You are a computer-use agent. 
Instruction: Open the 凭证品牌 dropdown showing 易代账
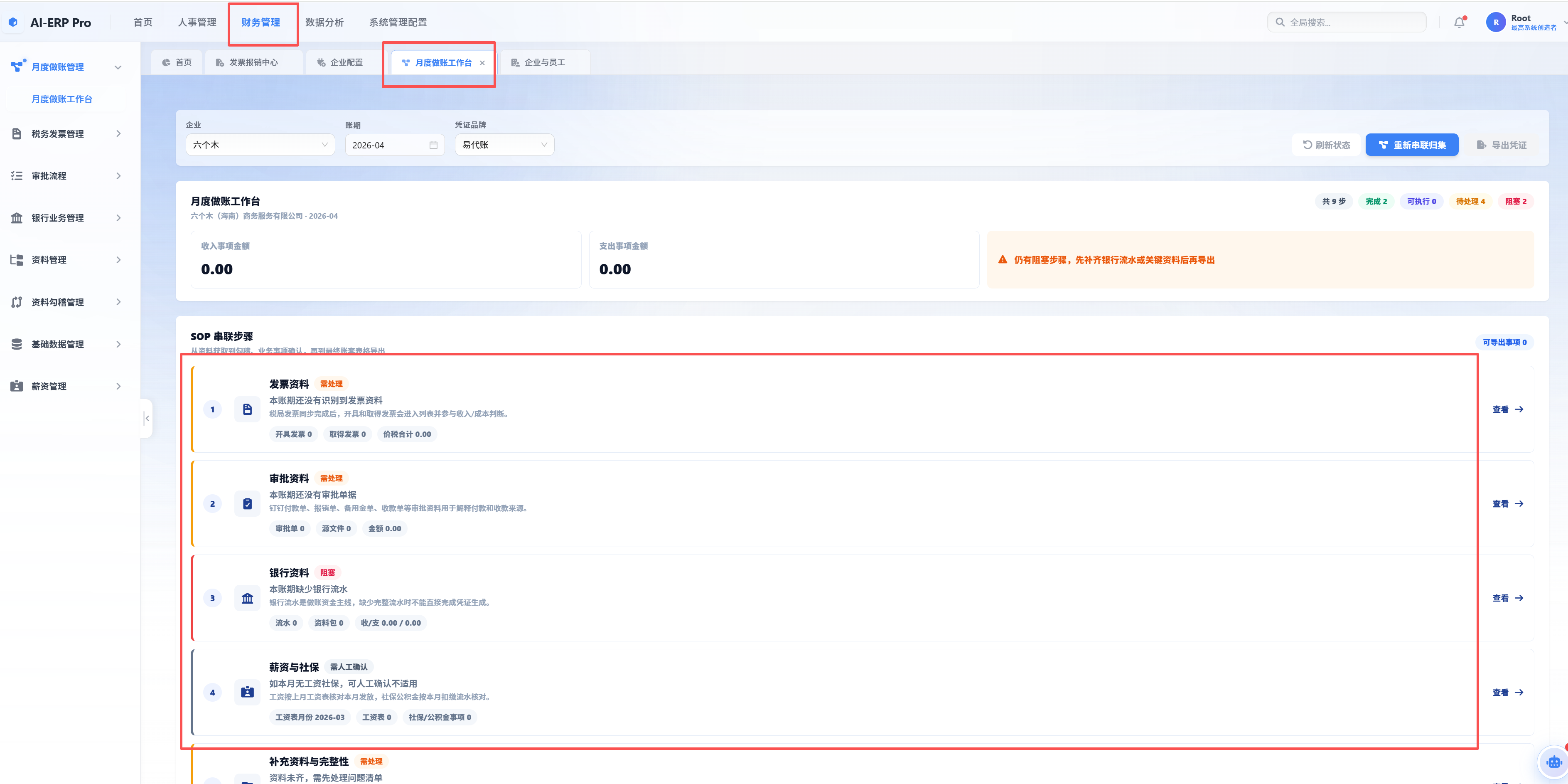(505, 145)
